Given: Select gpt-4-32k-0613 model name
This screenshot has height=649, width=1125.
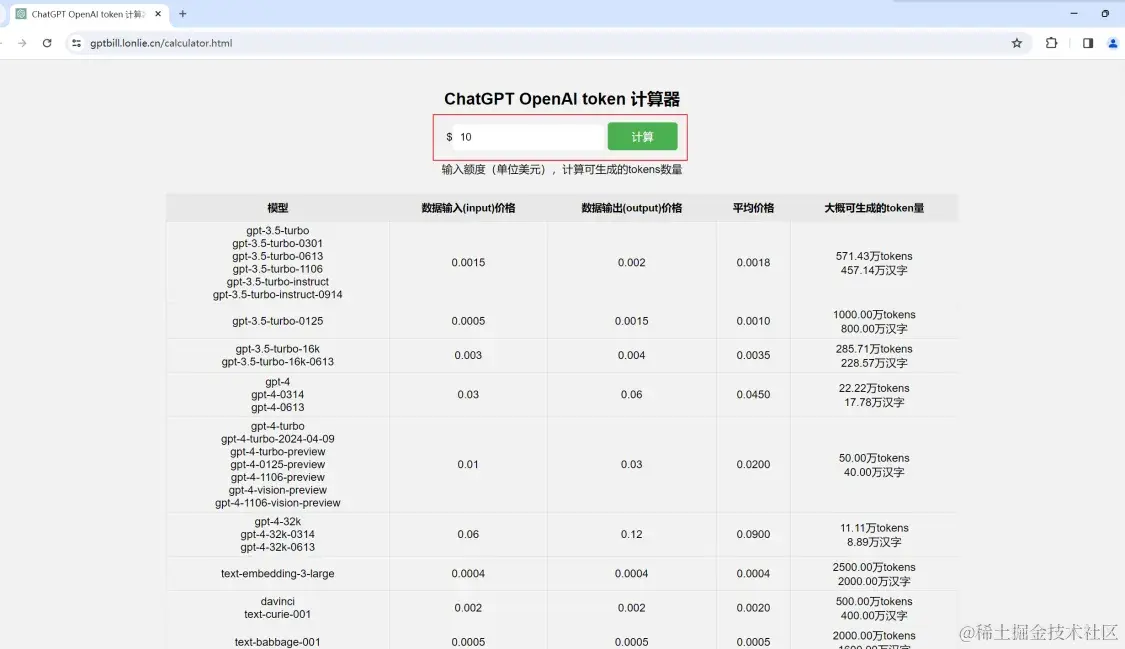Looking at the screenshot, I should (278, 547).
